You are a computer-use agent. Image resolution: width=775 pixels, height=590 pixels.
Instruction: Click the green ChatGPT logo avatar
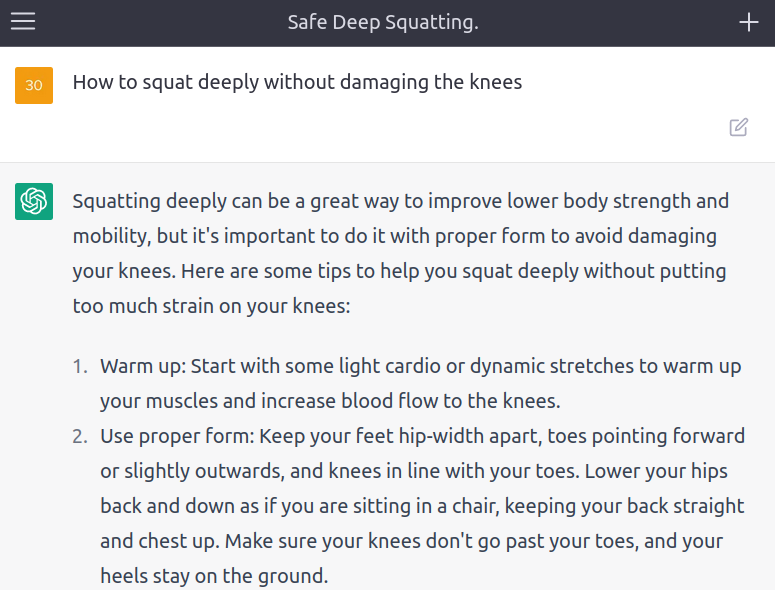click(34, 201)
